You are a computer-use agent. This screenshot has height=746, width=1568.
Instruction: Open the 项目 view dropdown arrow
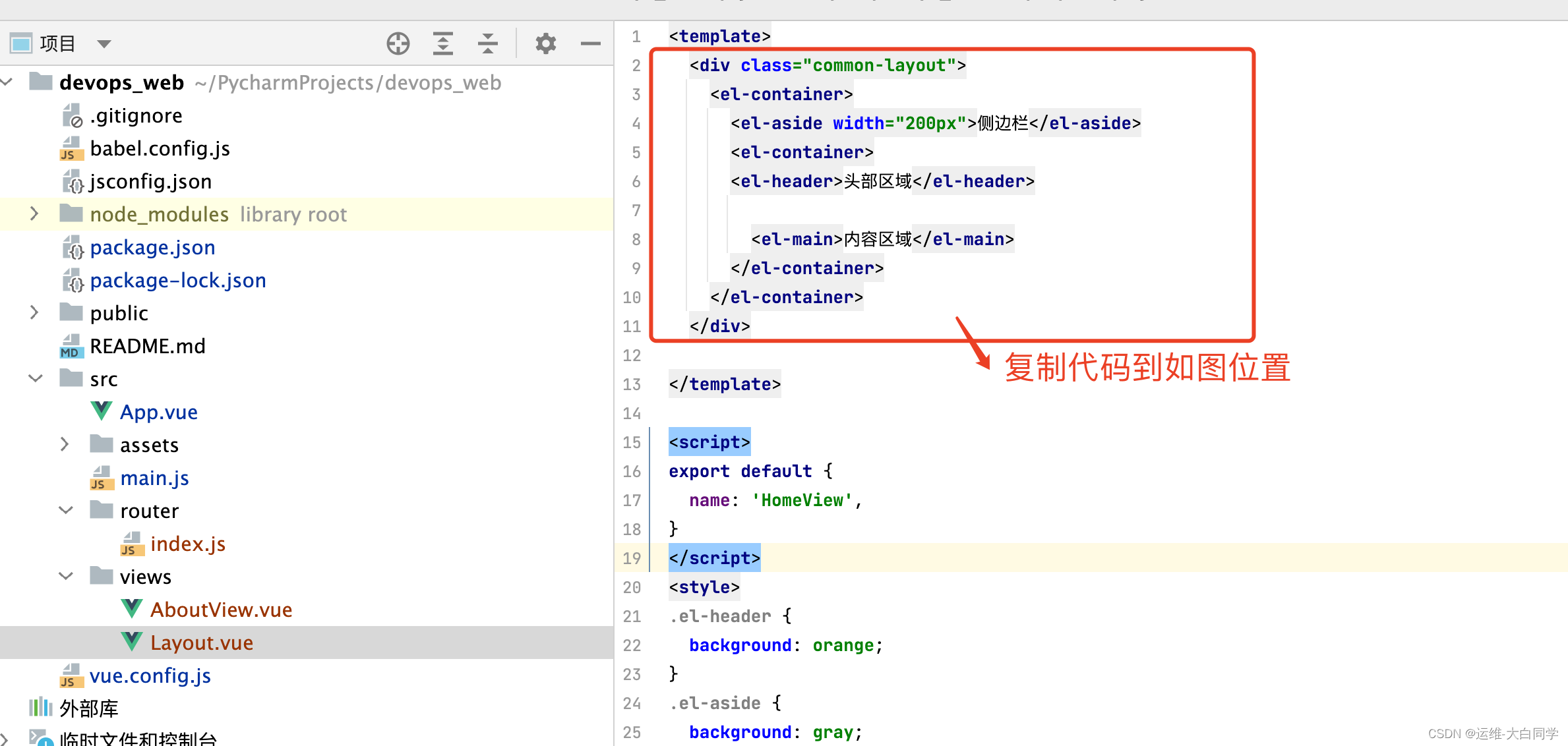coord(104,44)
